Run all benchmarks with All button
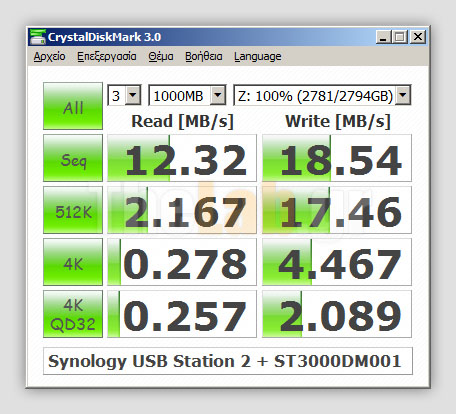Viewport: 456px width, 414px height. [73, 106]
